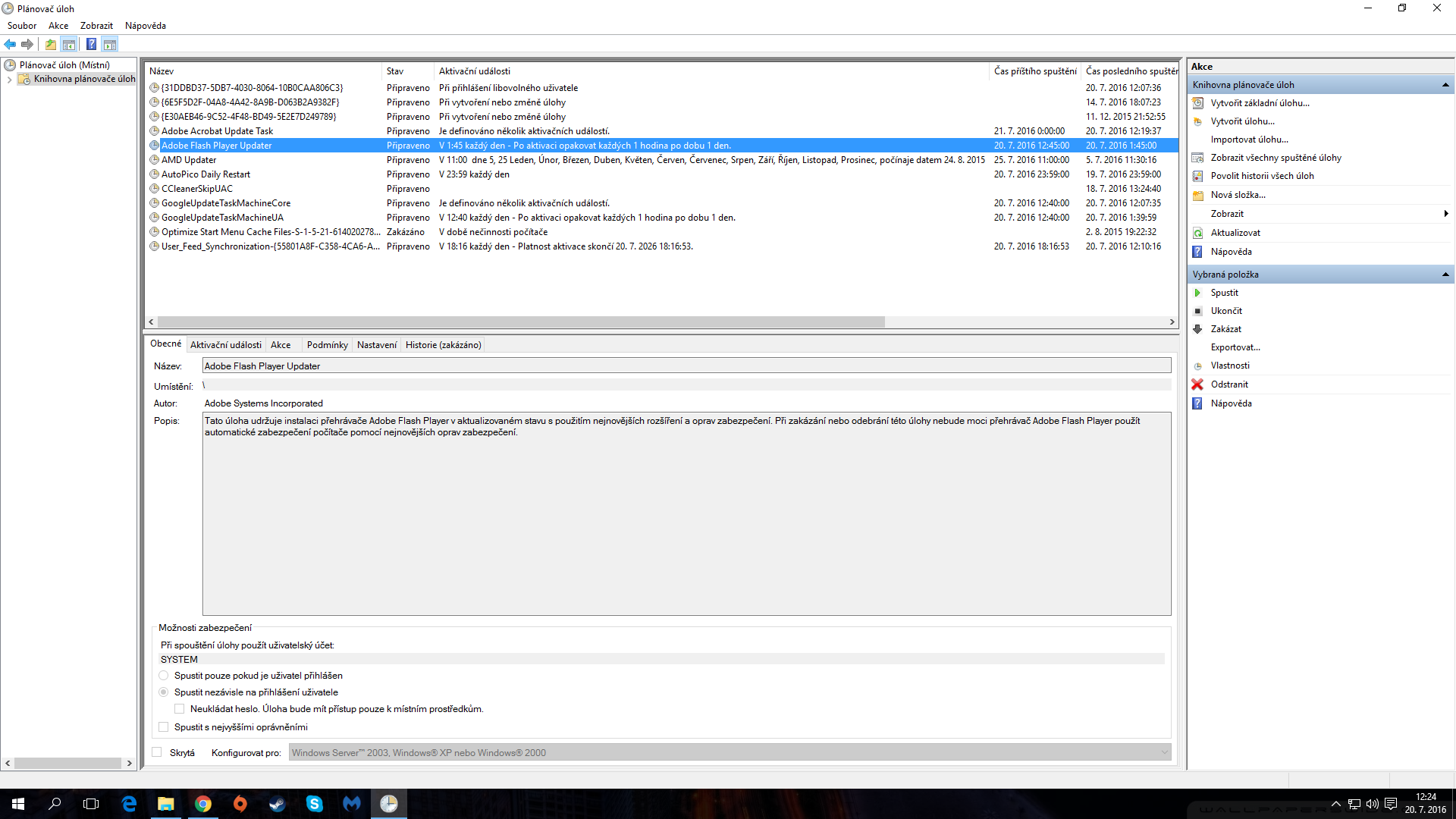Open the Konfigurovat pro dropdown
Image resolution: width=1456 pixels, height=819 pixels.
1164,752
